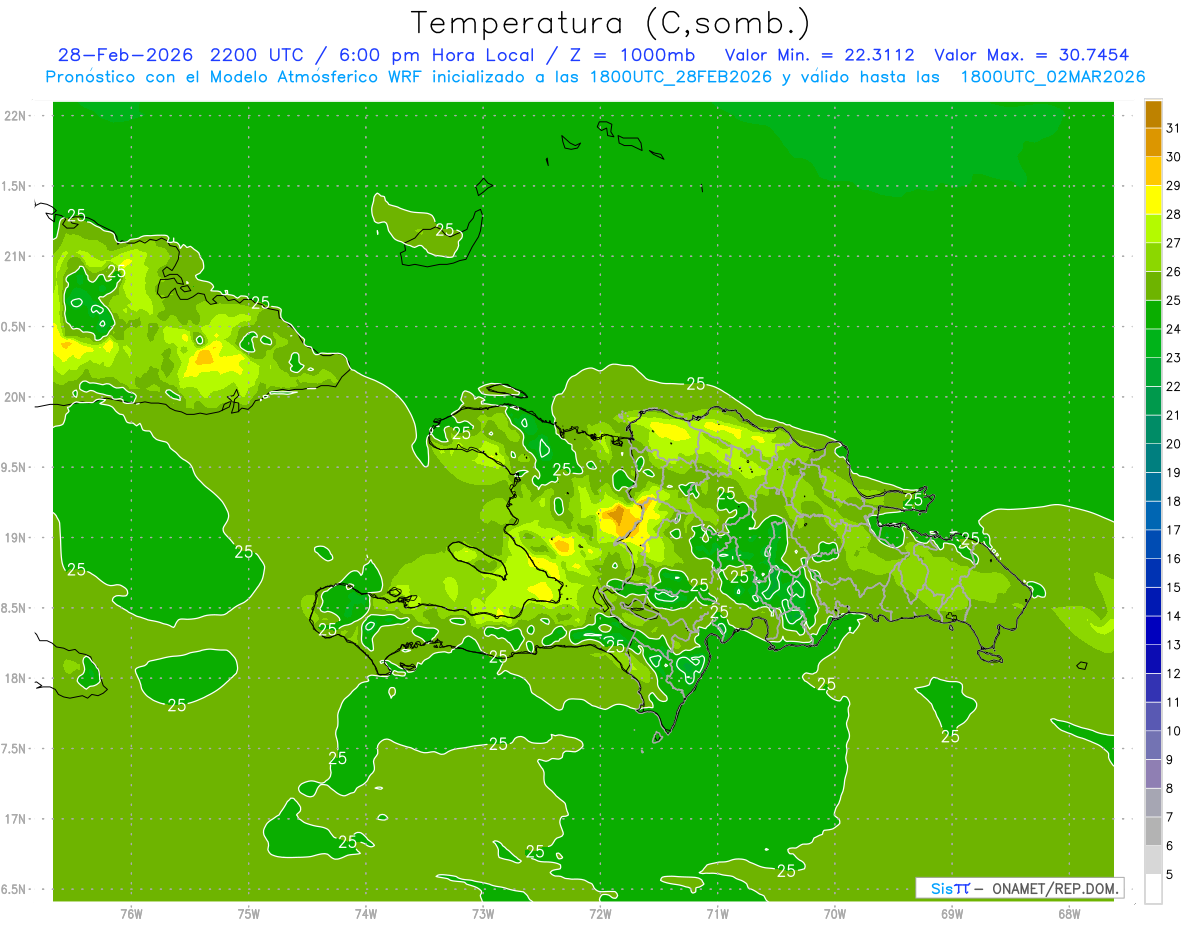Click the '74W' longitude axis label
The image size is (1200, 927).
pos(366,913)
